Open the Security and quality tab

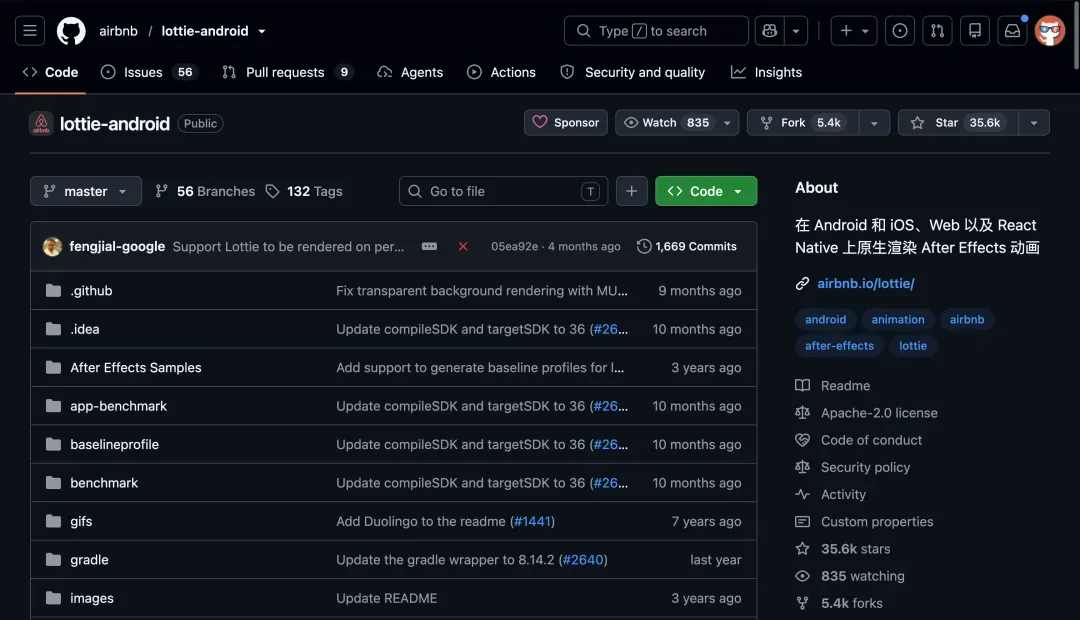coord(633,72)
